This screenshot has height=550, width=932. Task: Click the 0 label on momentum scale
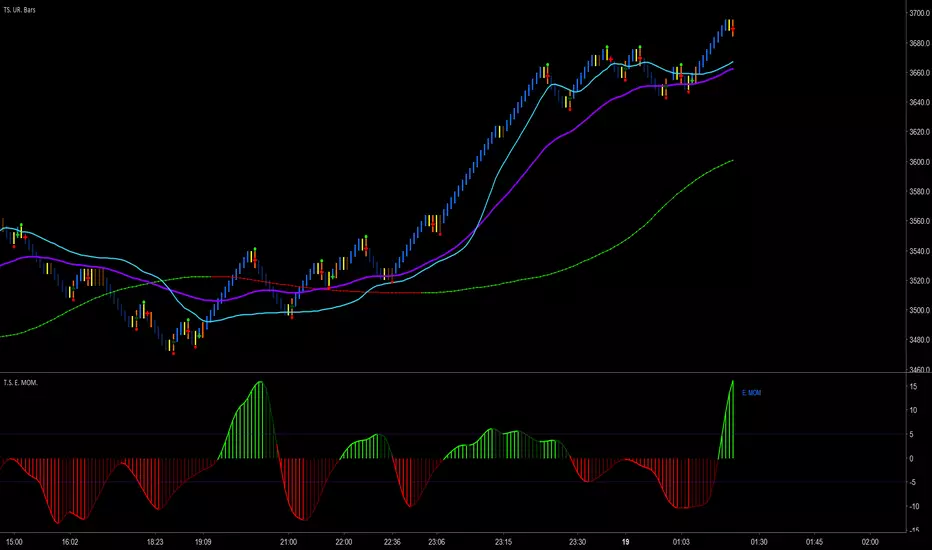point(911,458)
